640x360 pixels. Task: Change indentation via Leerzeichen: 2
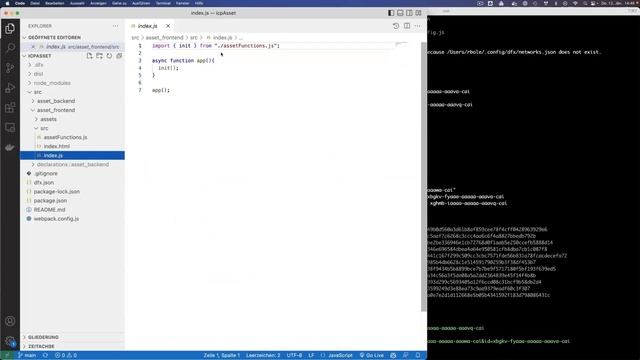pos(263,356)
